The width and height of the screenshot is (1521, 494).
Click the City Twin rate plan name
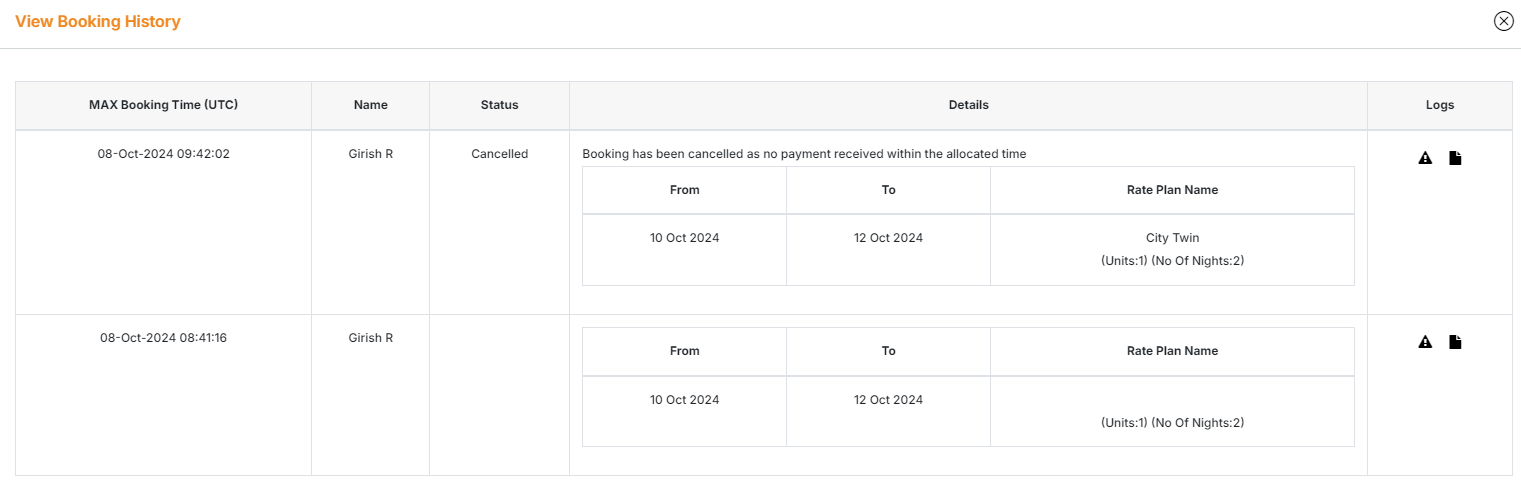[1172, 238]
